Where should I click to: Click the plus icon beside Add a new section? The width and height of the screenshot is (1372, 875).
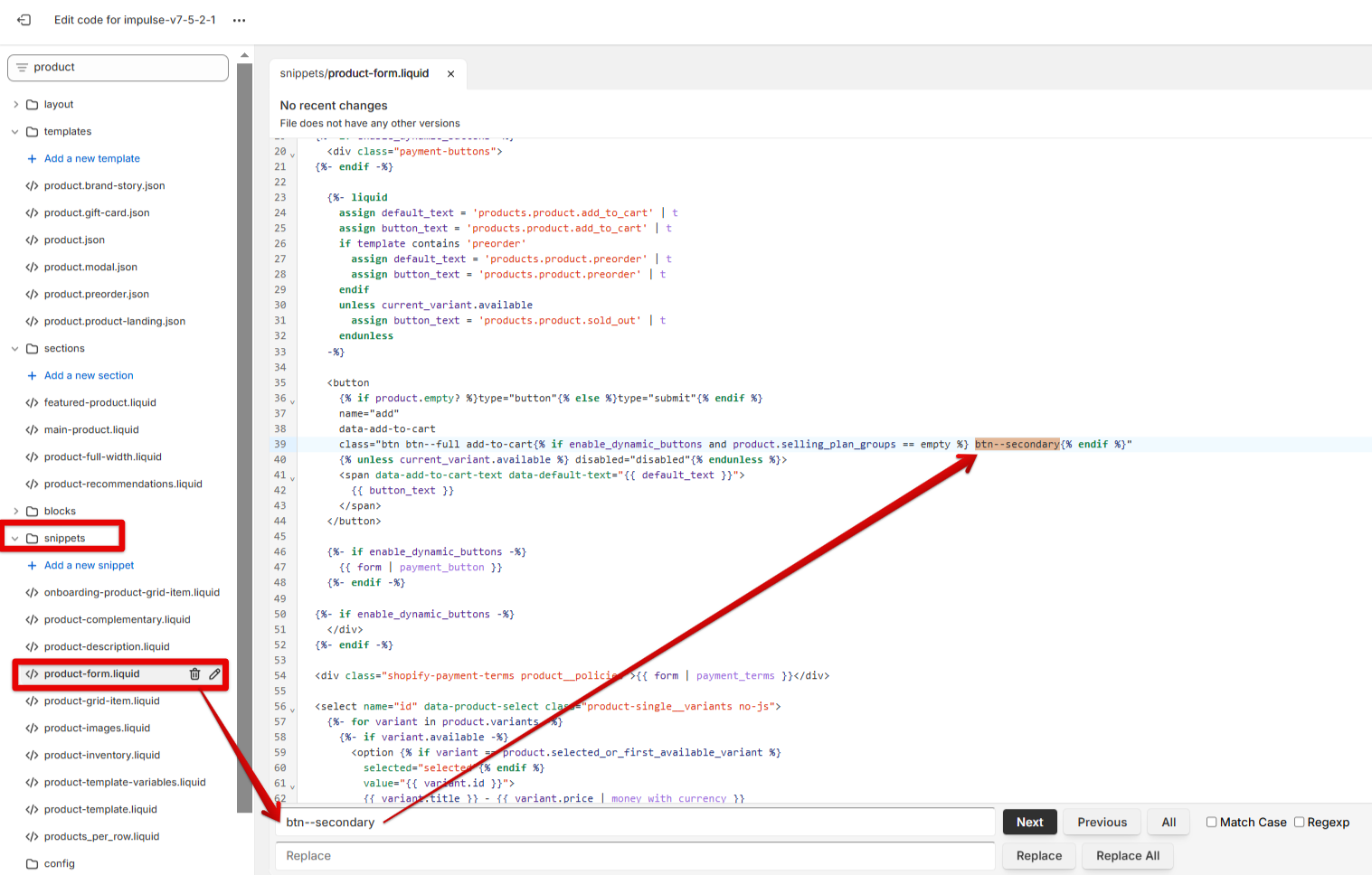point(32,376)
